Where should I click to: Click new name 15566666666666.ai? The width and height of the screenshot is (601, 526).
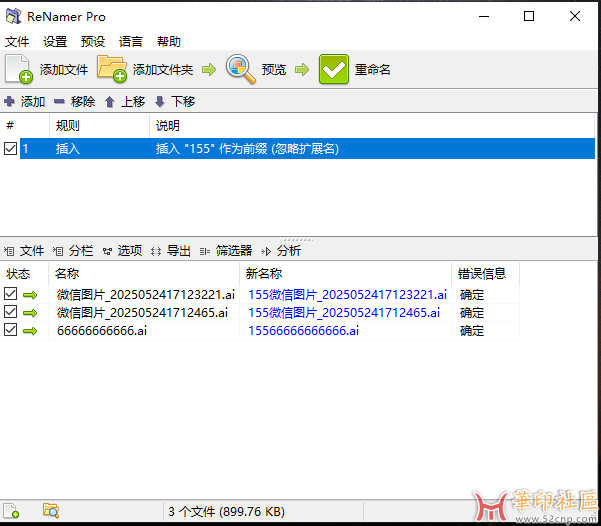pos(304,331)
